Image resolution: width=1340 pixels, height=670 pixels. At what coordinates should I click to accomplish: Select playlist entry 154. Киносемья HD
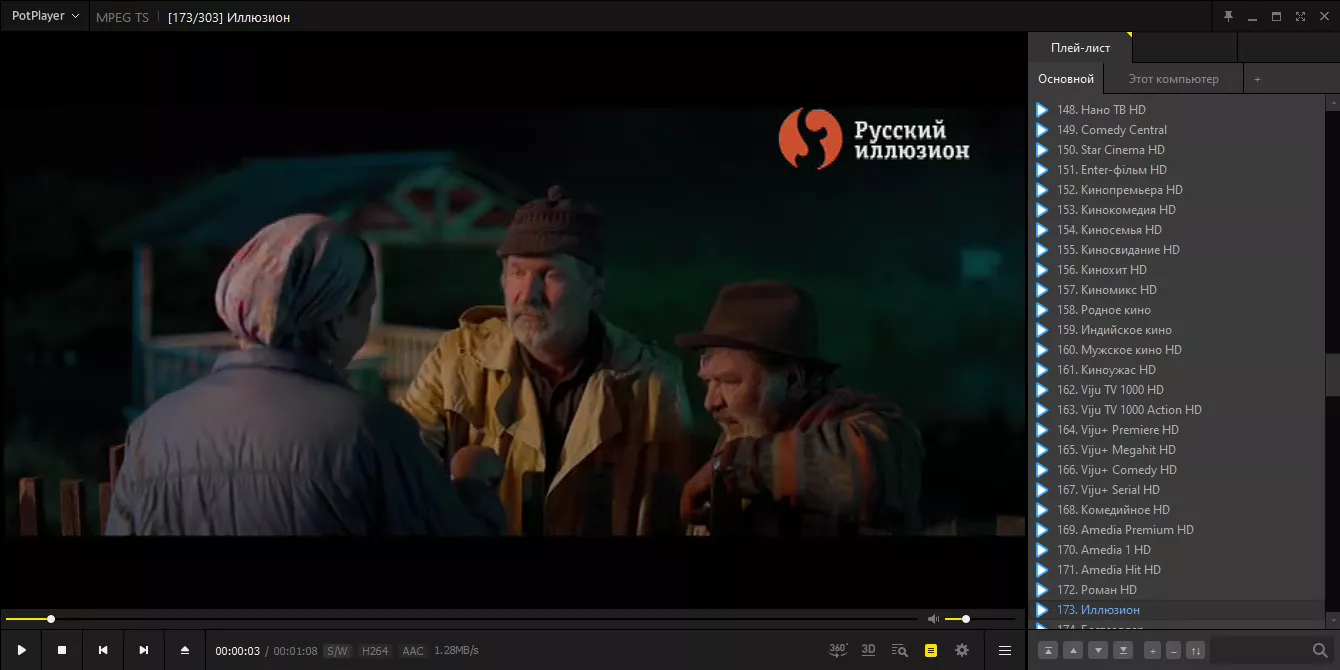(x=1177, y=230)
